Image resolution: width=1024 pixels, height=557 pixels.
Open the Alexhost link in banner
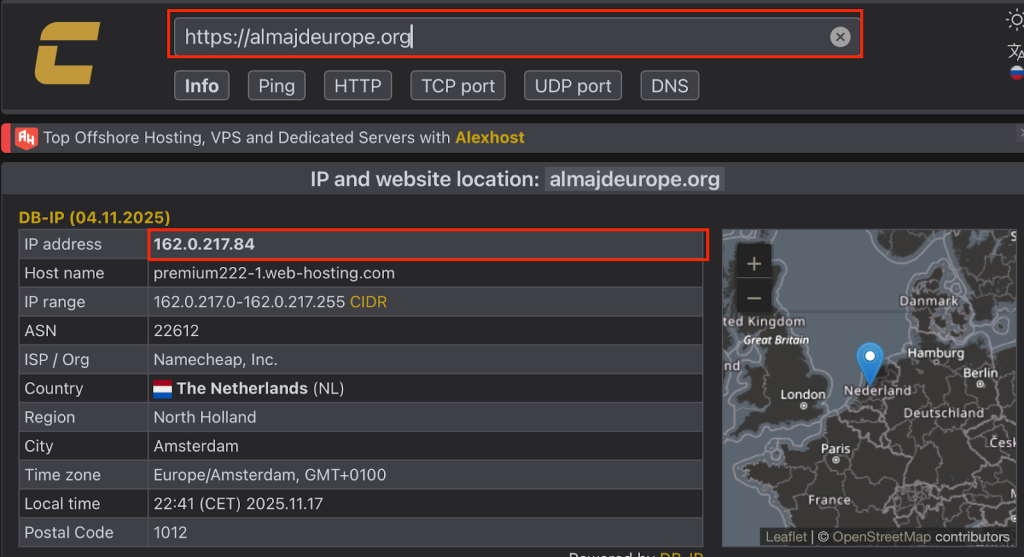[x=489, y=137]
